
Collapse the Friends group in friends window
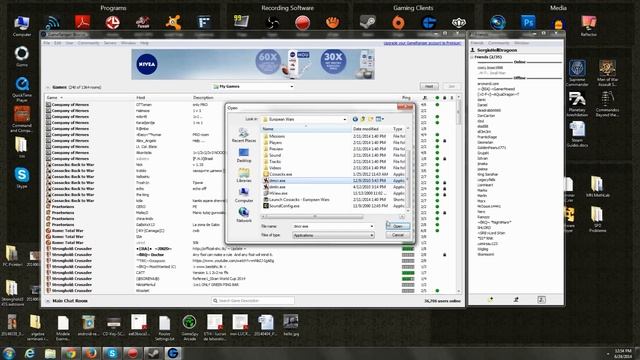(472, 58)
